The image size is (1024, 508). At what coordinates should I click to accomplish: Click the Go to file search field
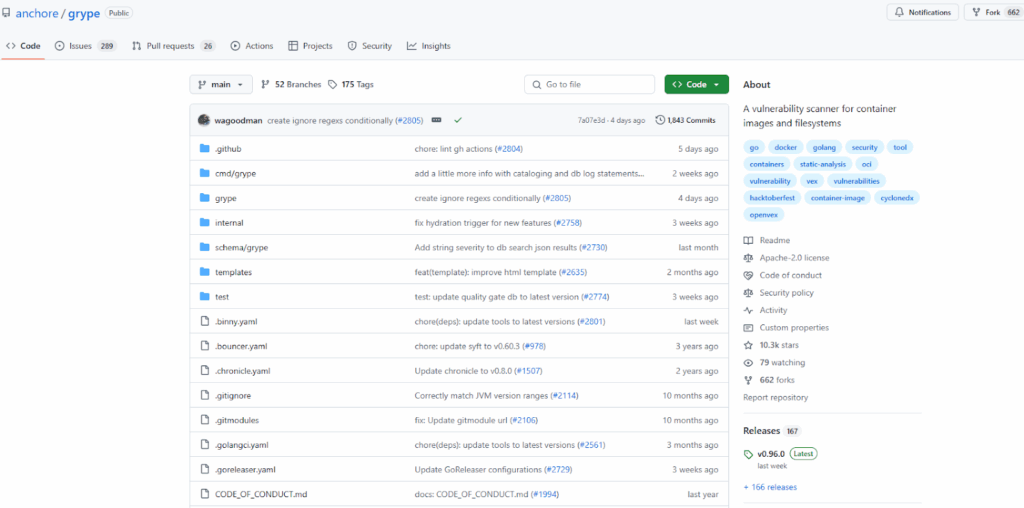click(590, 85)
